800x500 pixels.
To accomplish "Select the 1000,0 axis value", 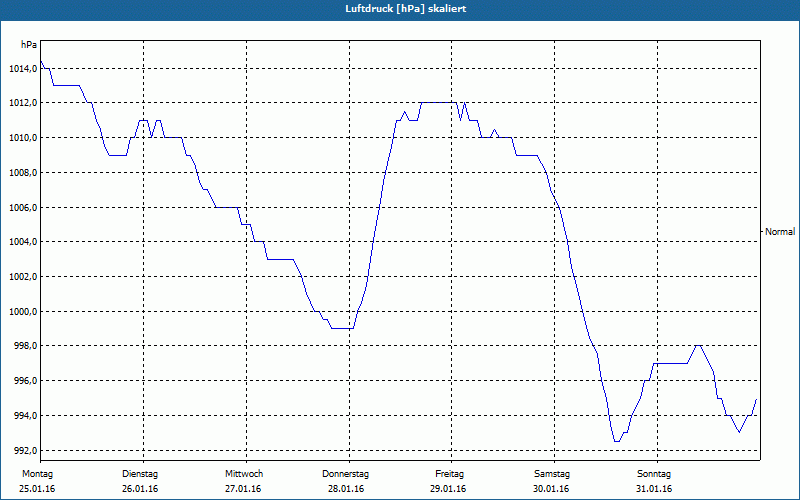I will [22, 311].
